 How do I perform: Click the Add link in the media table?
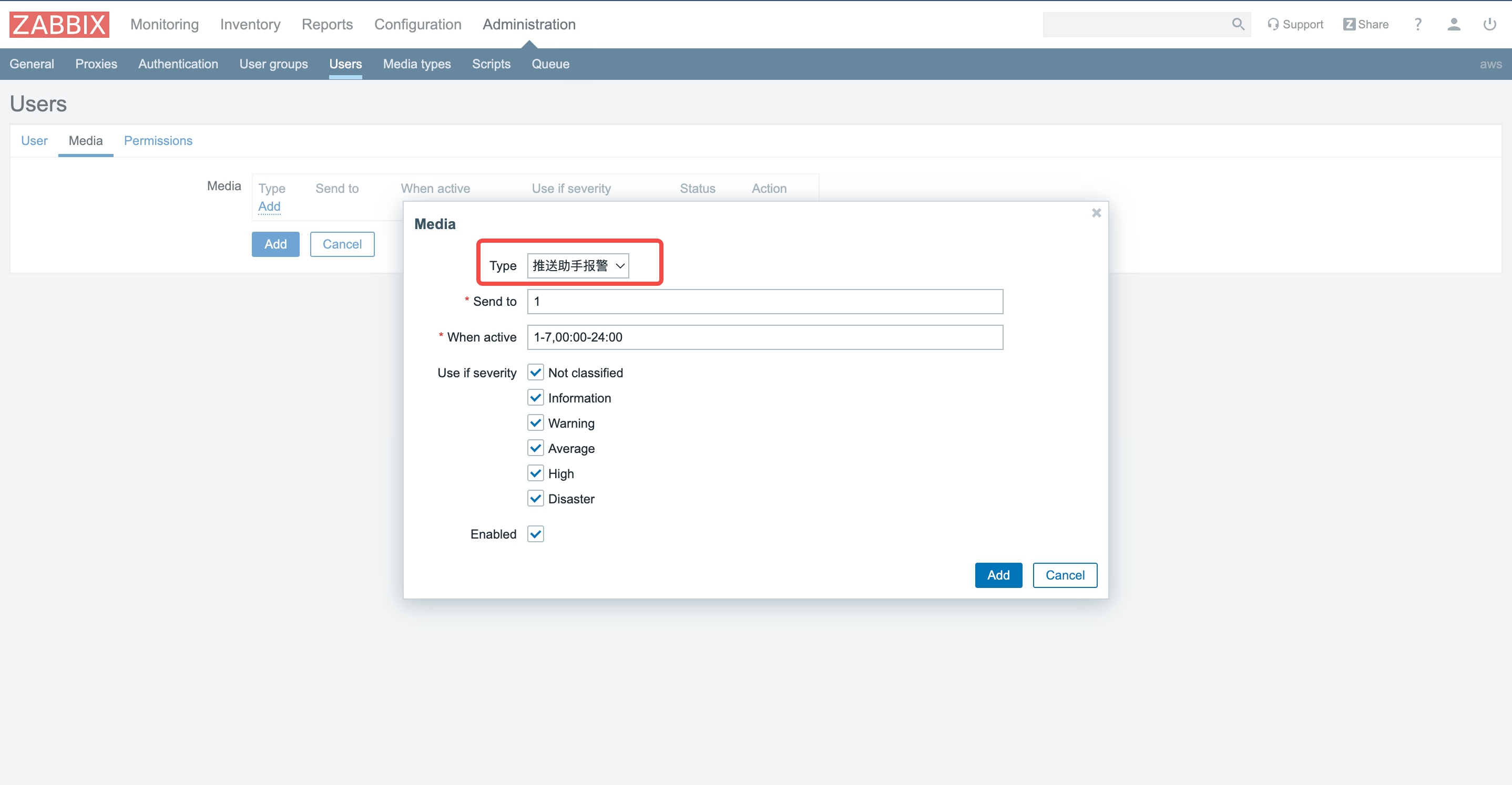pyautogui.click(x=269, y=206)
